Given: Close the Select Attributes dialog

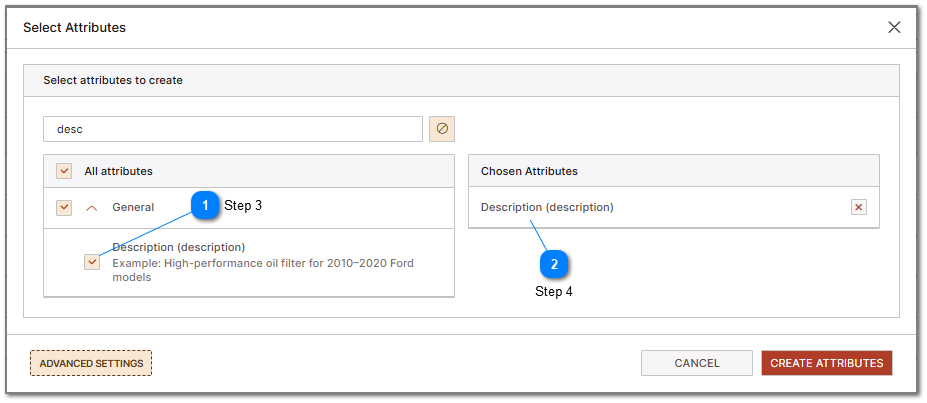Looking at the screenshot, I should pos(894,27).
